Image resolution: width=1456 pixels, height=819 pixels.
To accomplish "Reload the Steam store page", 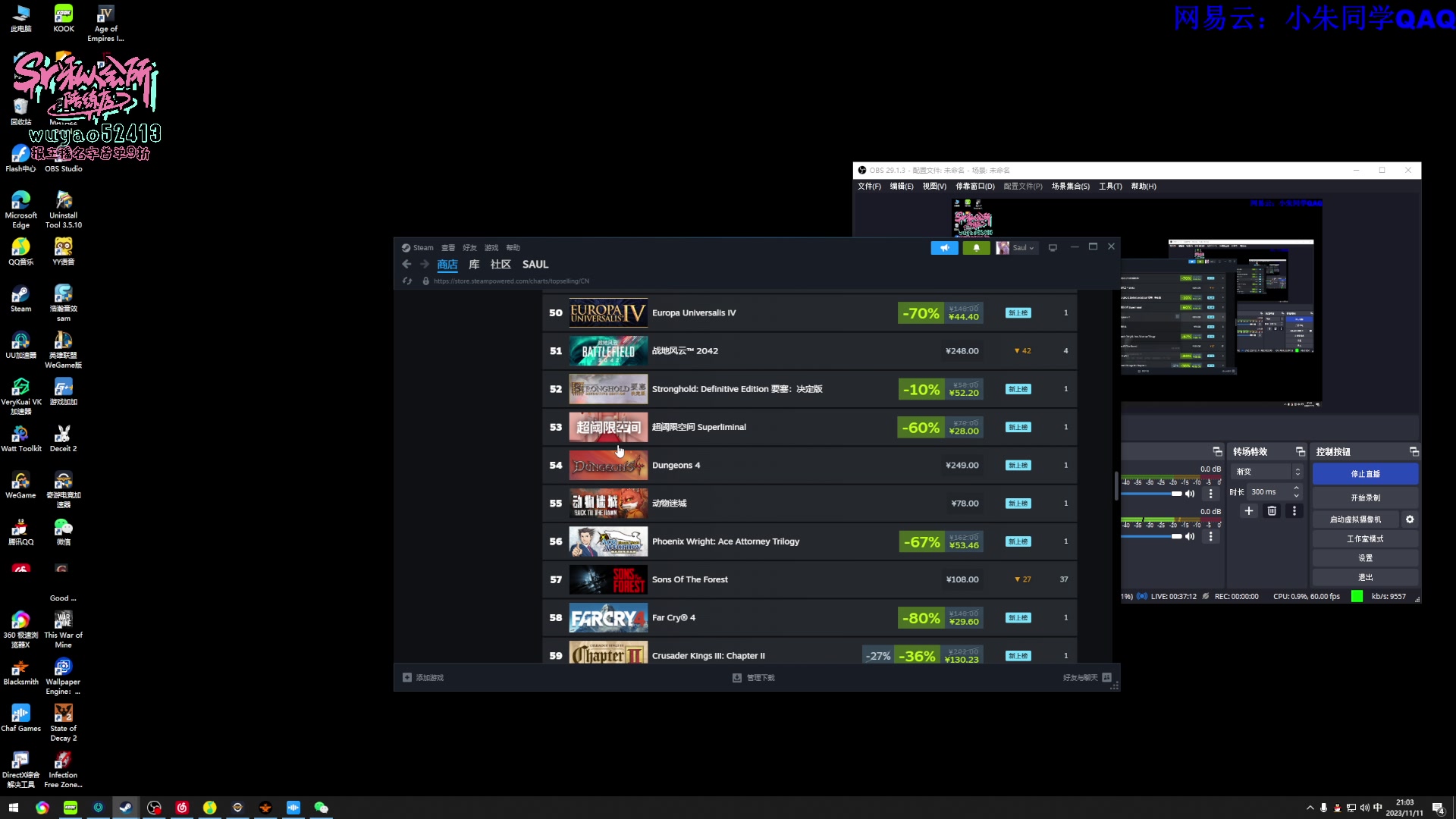I will [x=407, y=281].
